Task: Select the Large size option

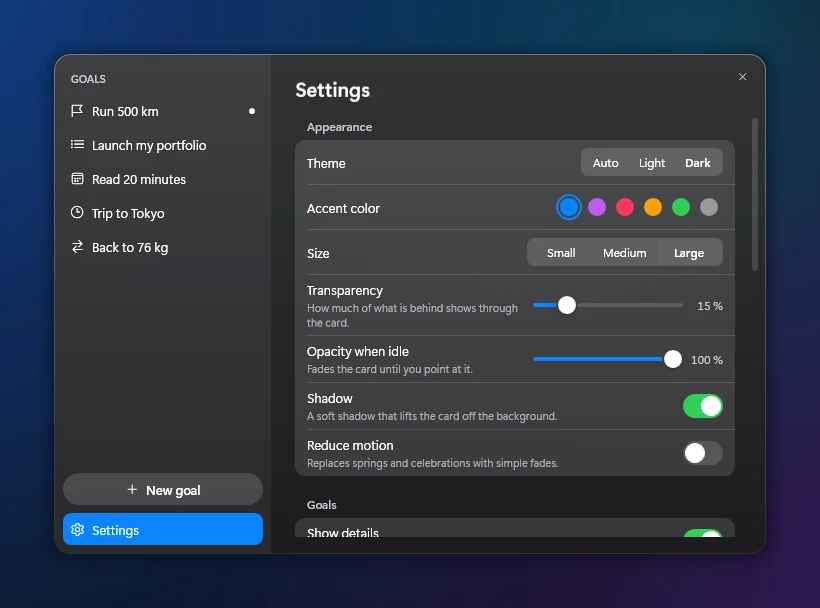Action: [x=689, y=253]
